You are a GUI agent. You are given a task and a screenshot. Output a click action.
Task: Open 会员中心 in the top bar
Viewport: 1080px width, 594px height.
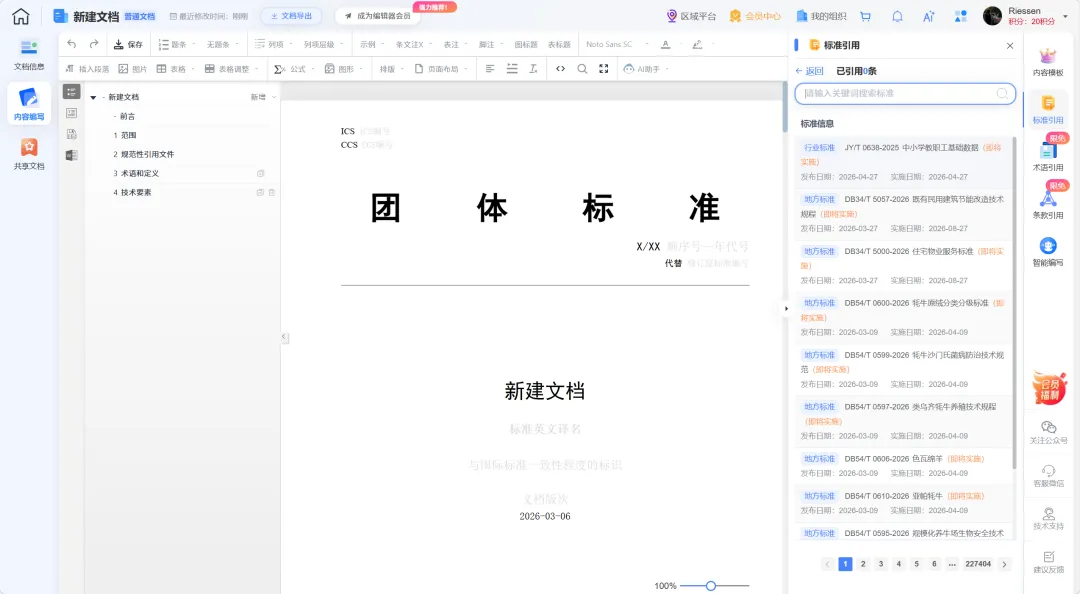755,16
